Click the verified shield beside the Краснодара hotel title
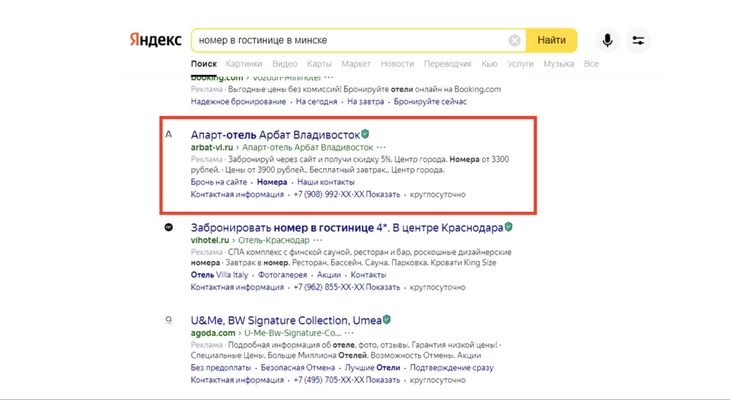This screenshot has height=400, width=730. 508,227
